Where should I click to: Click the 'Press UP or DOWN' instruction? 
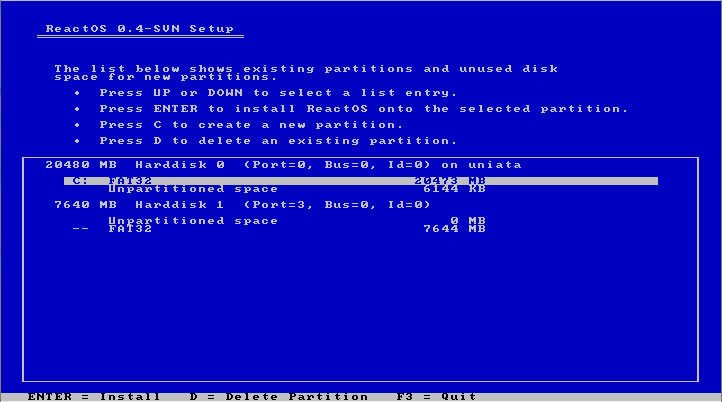click(278, 93)
